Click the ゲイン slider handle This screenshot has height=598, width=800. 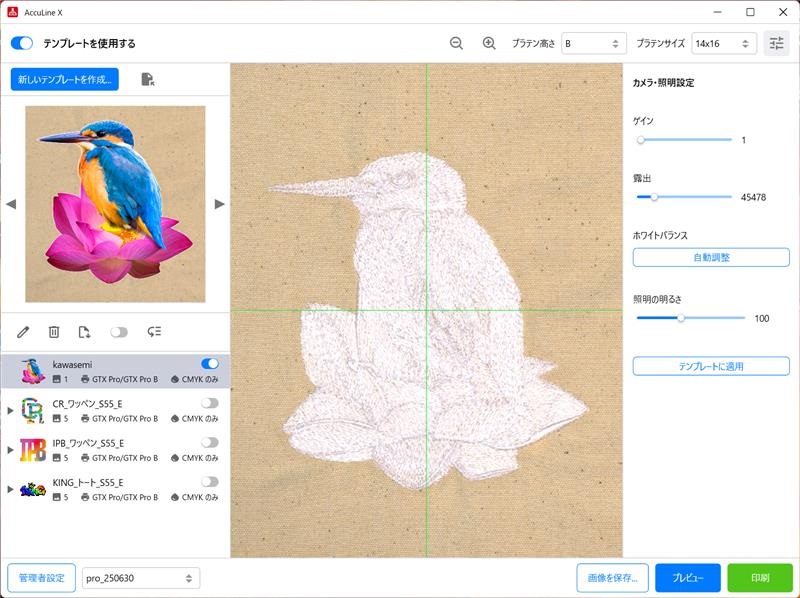tap(641, 140)
